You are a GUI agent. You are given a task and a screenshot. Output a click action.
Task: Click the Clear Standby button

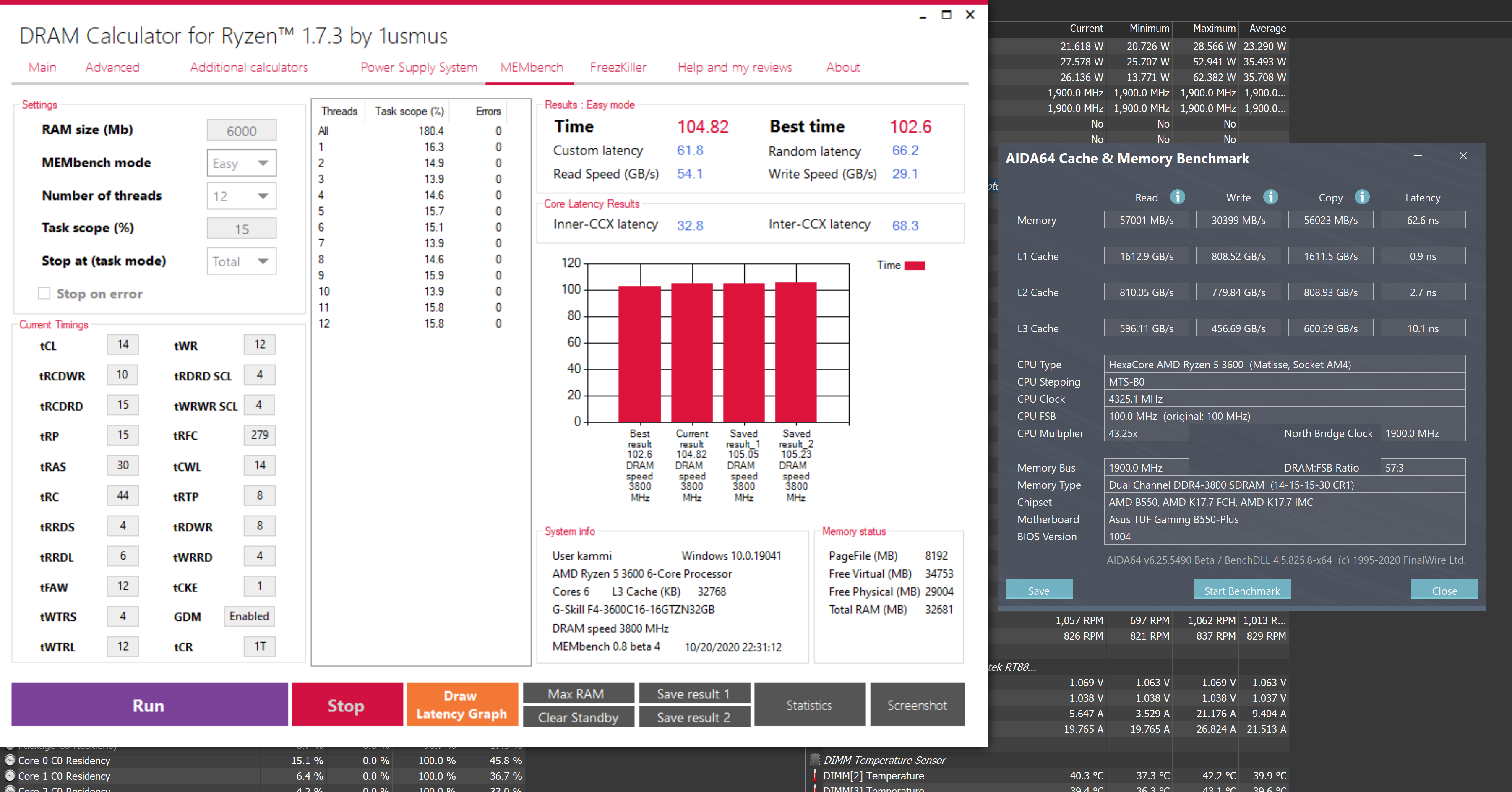tap(578, 717)
